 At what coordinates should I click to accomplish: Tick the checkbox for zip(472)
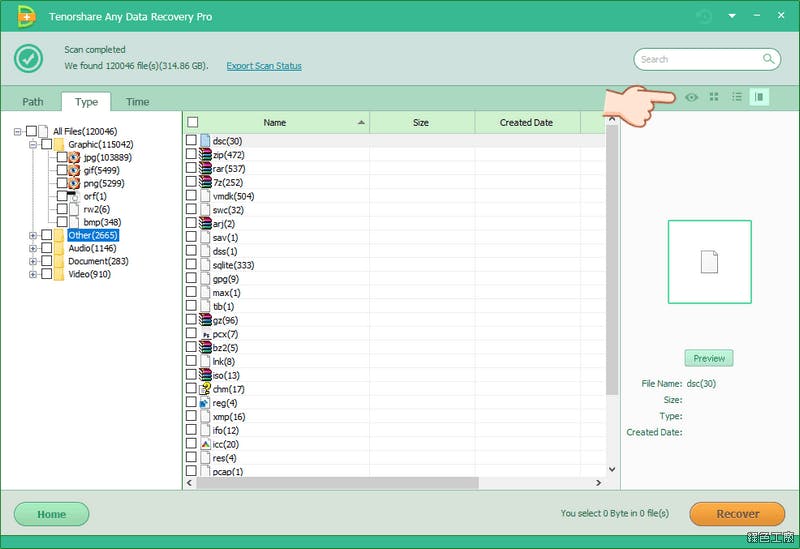191,154
